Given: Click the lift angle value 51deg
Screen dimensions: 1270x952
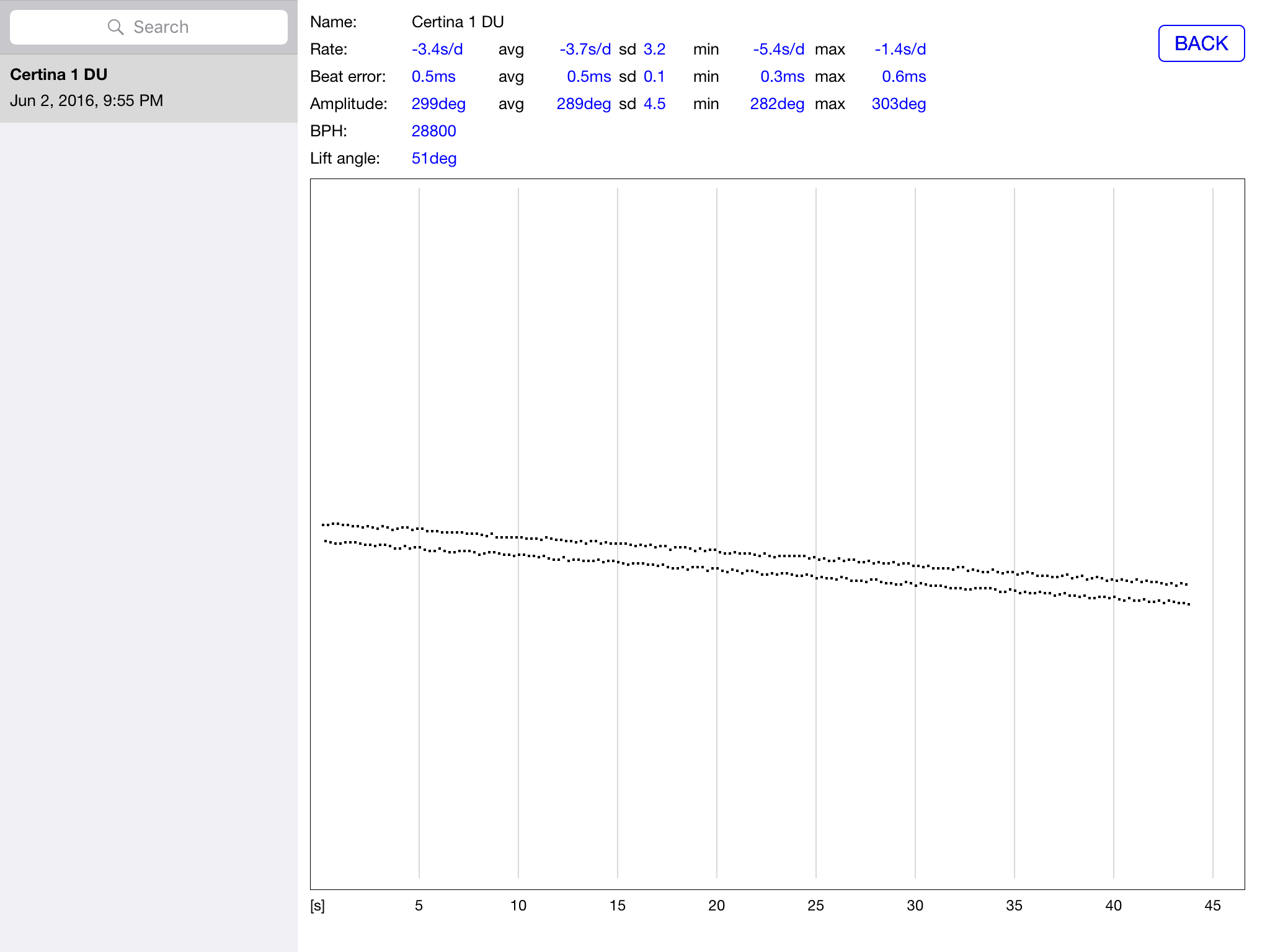Looking at the screenshot, I should [x=434, y=158].
